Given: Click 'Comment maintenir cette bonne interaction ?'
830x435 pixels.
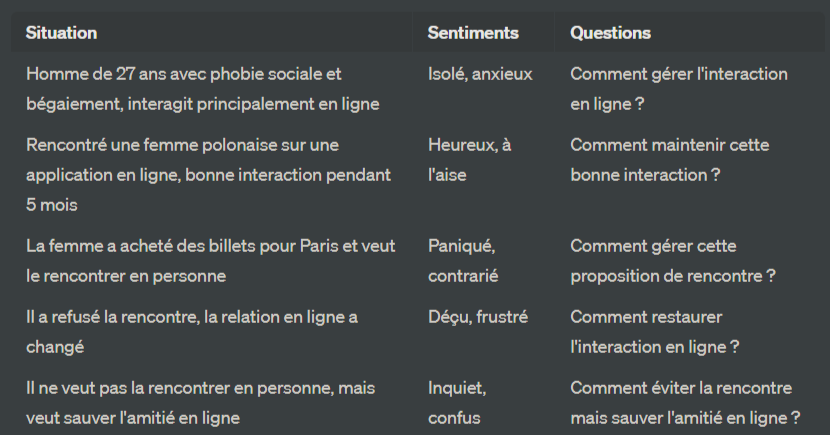Looking at the screenshot, I should tap(670, 160).
